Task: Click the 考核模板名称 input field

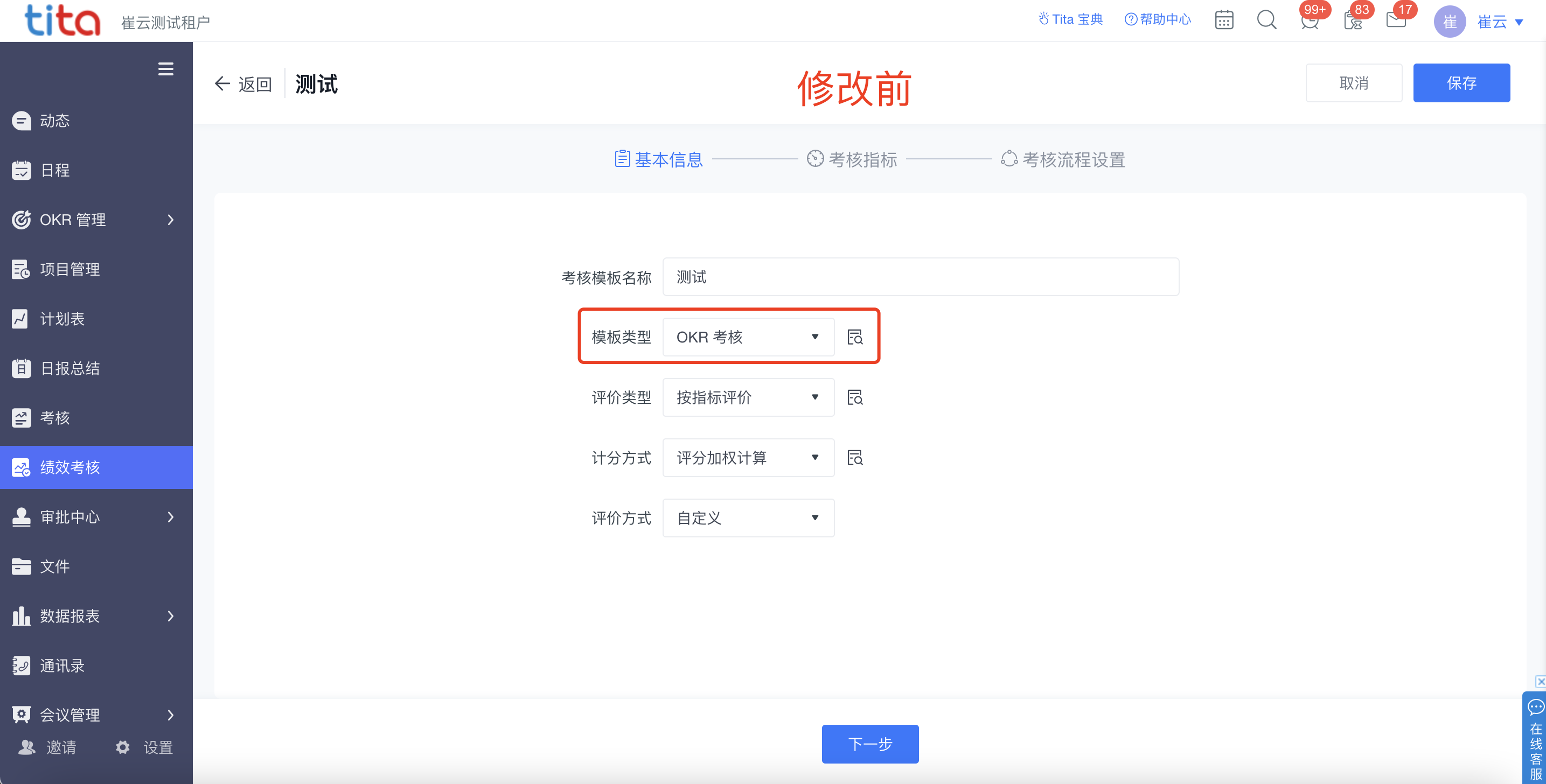Action: pyautogui.click(x=921, y=277)
